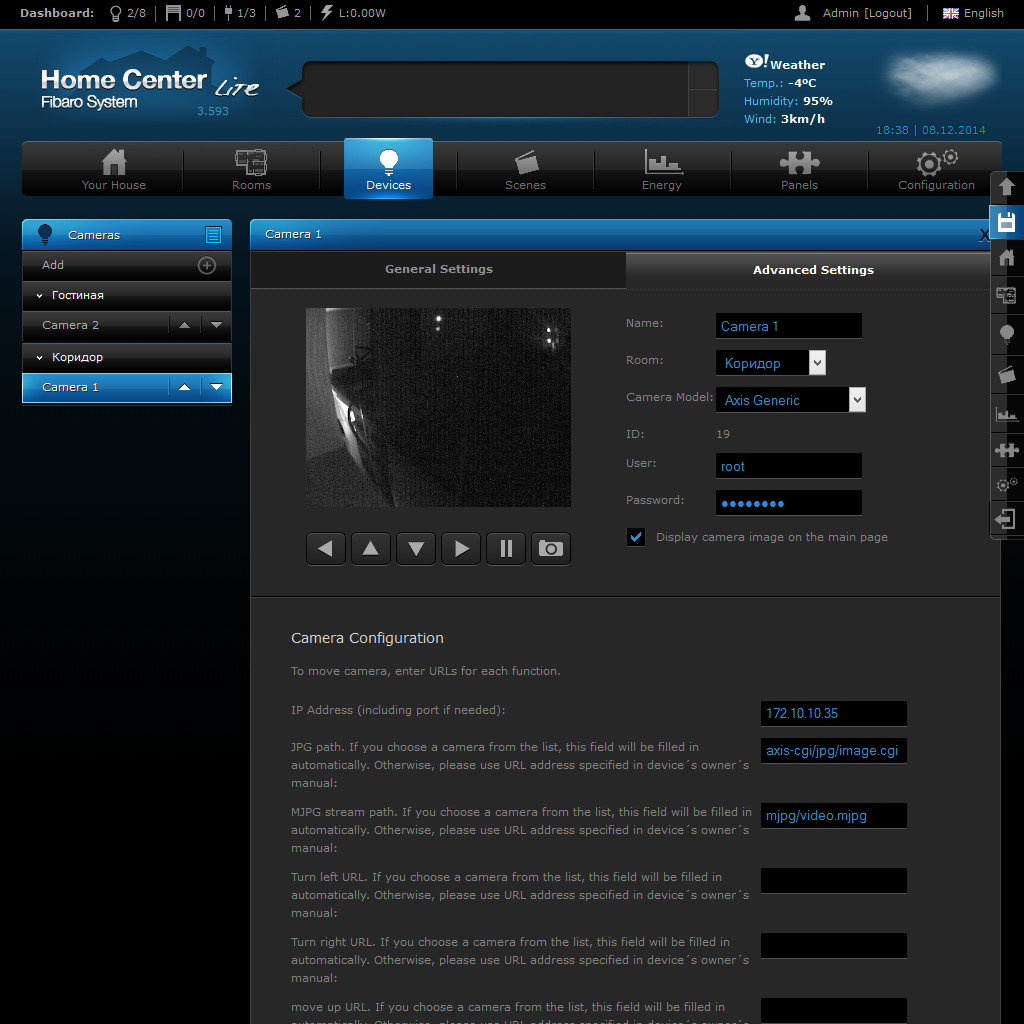This screenshot has height=1024, width=1024.
Task: Click the scroll-to-top arrow in side panel
Action: (x=1006, y=187)
